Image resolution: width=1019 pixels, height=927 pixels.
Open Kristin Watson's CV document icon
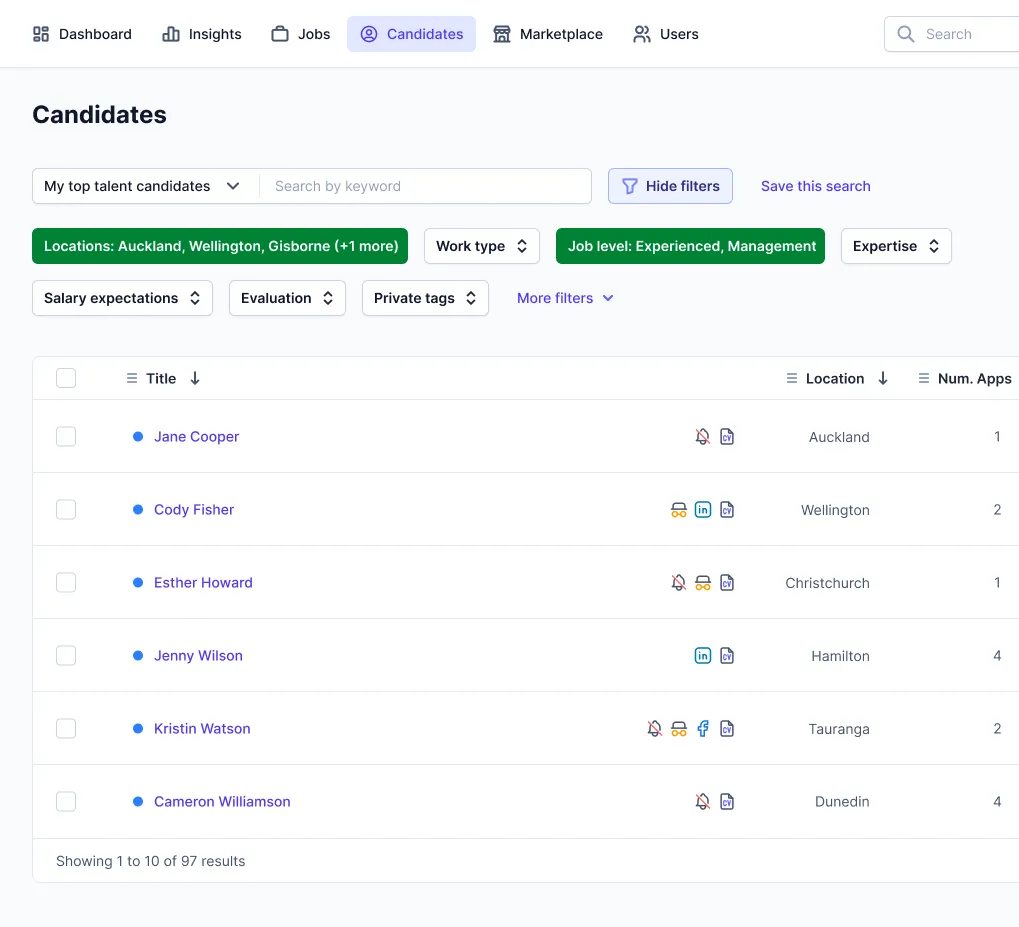(x=727, y=729)
